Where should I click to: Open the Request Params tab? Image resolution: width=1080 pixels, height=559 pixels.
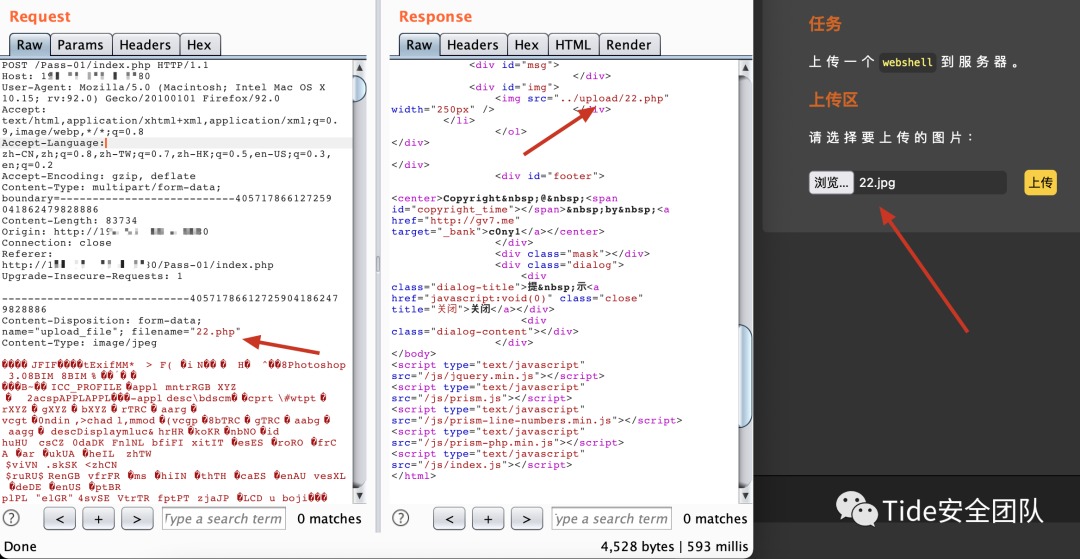(81, 45)
